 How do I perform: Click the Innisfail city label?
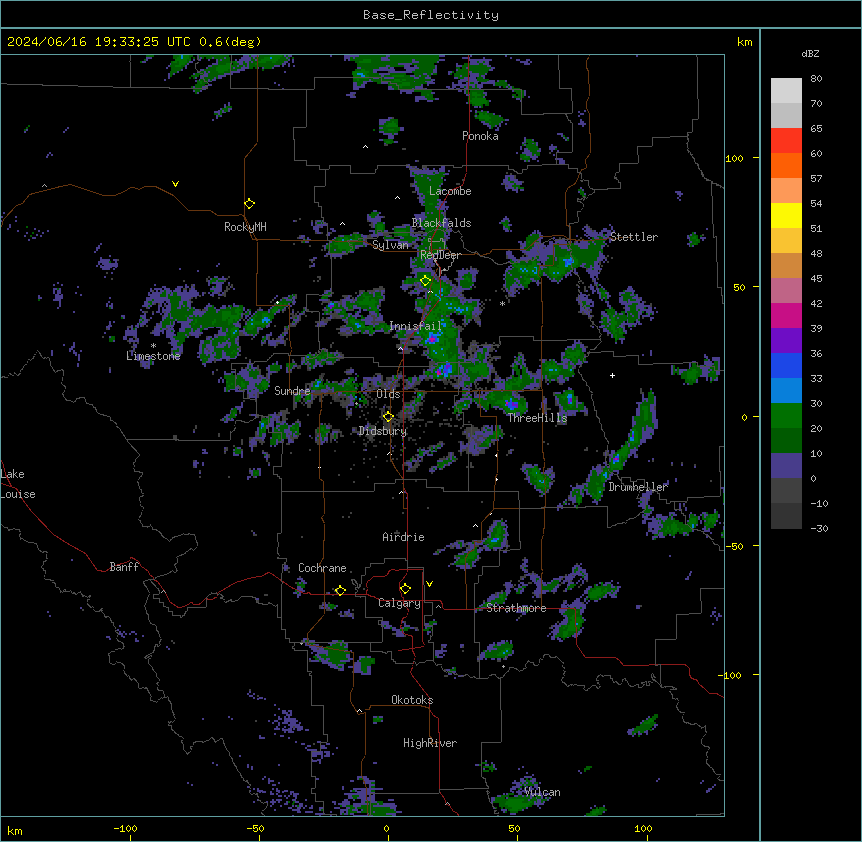pos(415,326)
